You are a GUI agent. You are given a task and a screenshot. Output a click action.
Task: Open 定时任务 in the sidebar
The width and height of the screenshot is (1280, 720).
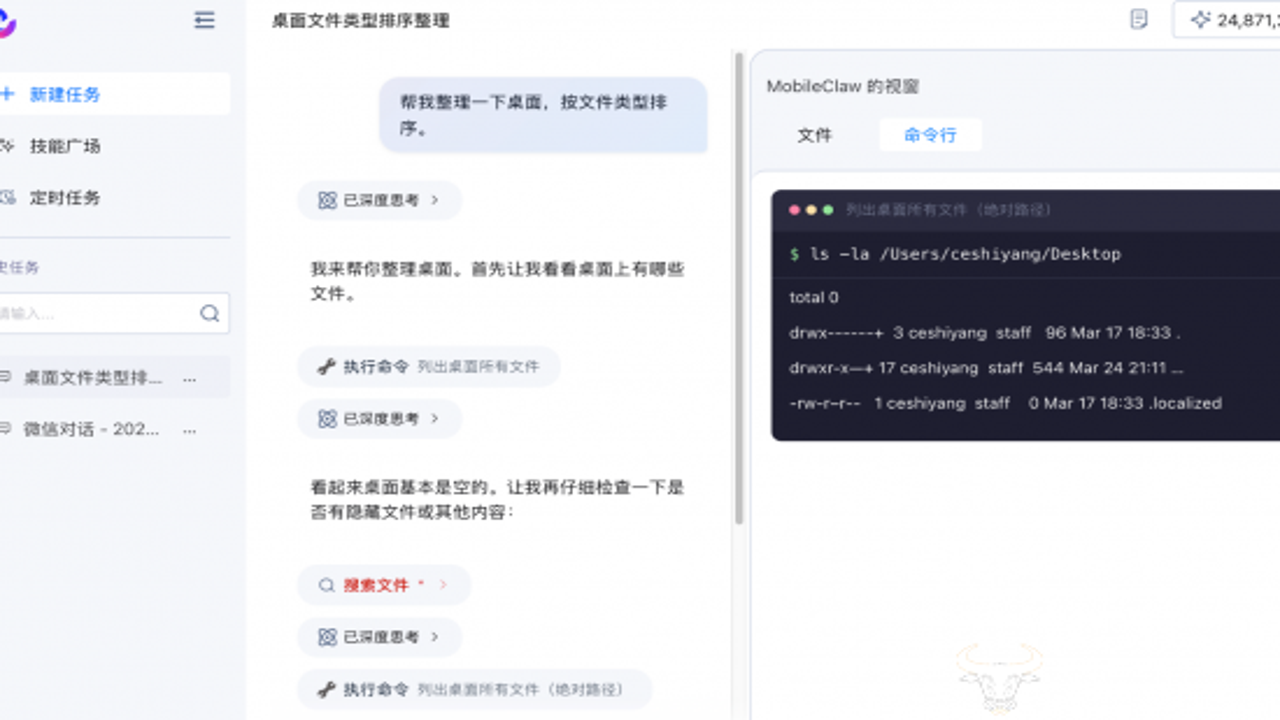click(64, 198)
